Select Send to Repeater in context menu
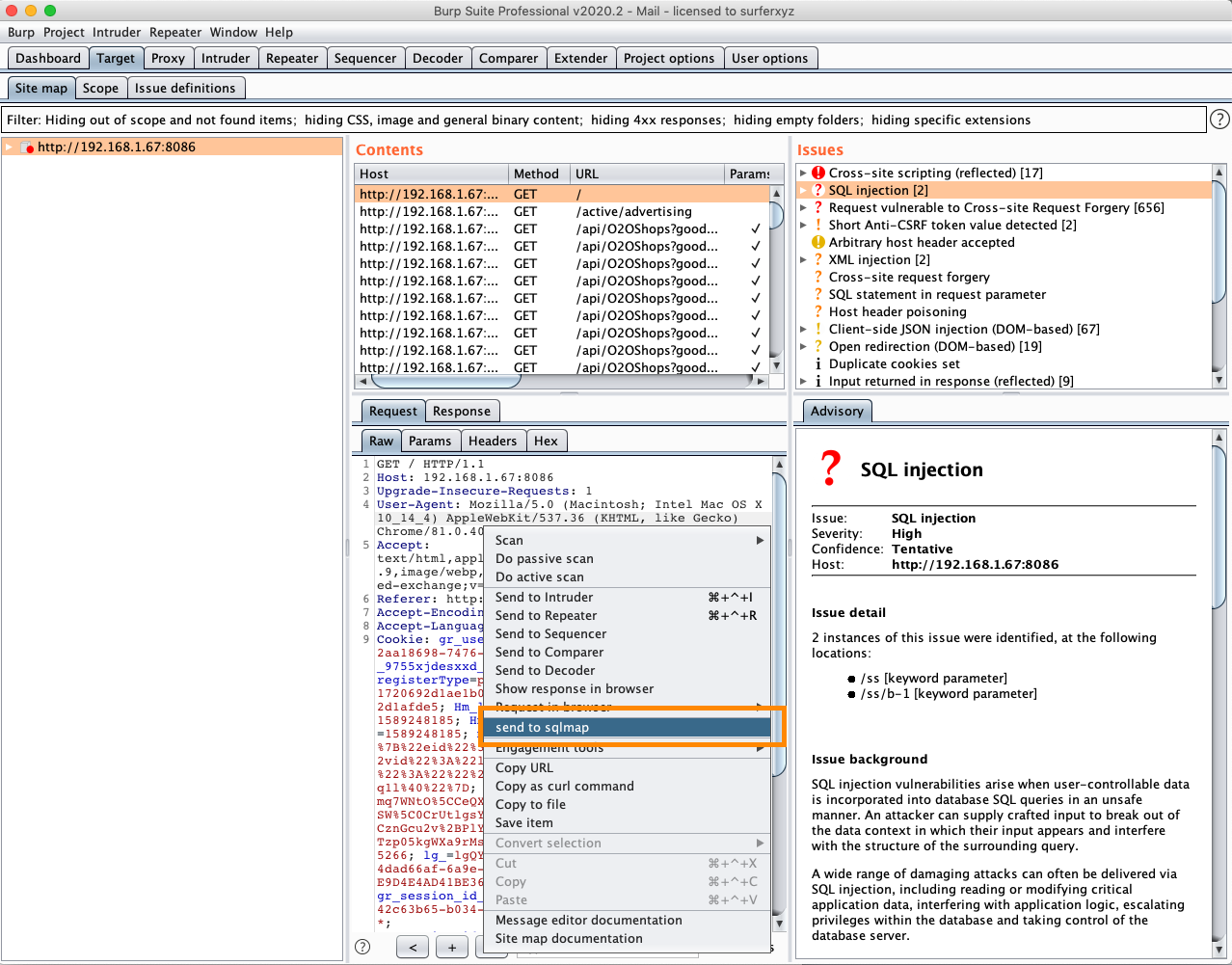 pyautogui.click(x=627, y=616)
